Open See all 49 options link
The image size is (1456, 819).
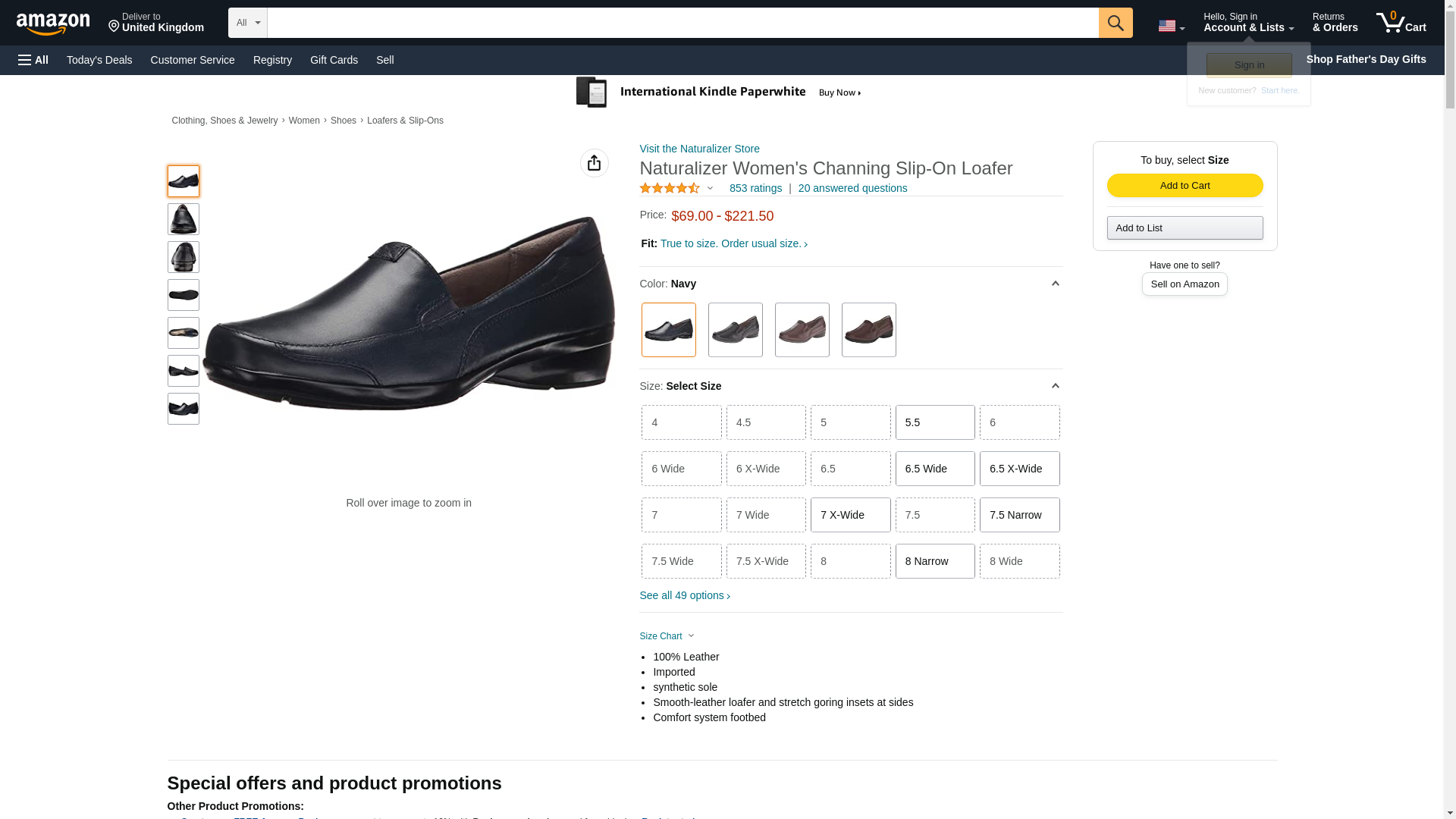(684, 595)
